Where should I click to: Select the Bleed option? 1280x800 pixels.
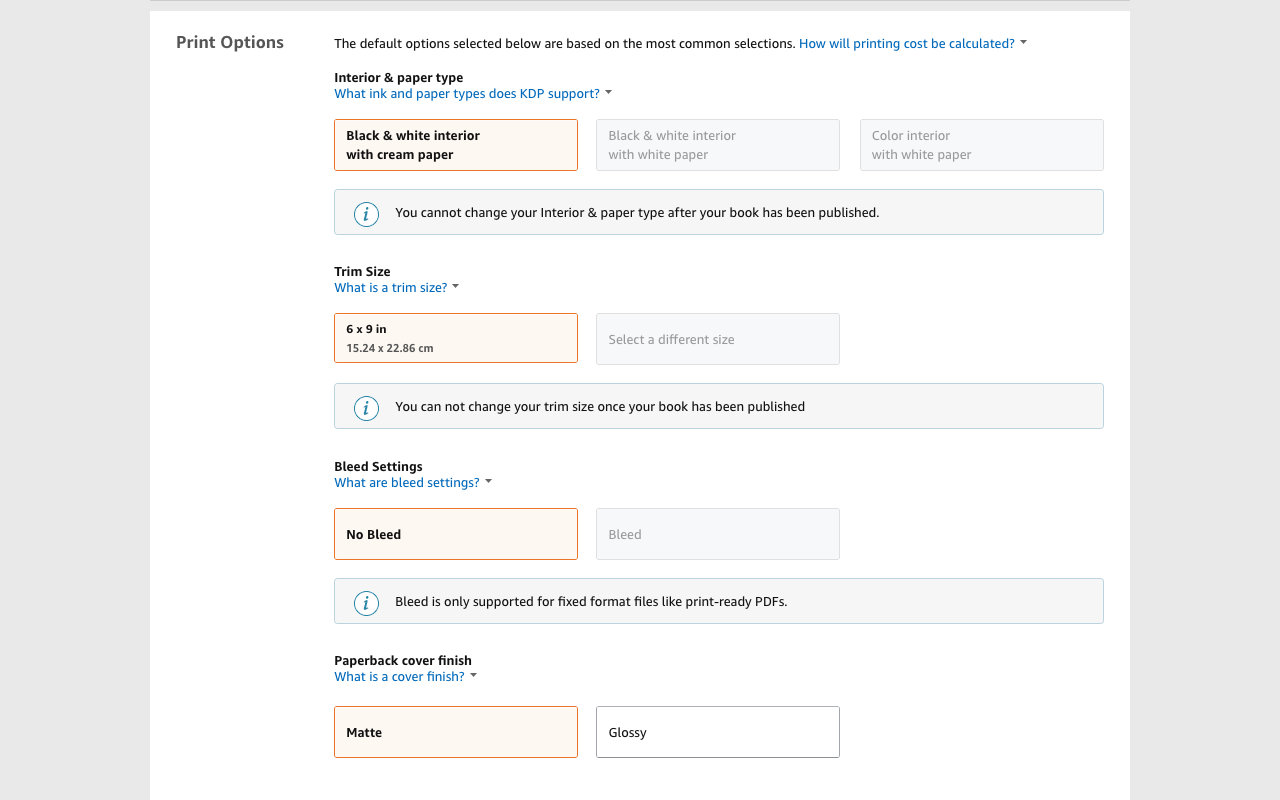[717, 533]
